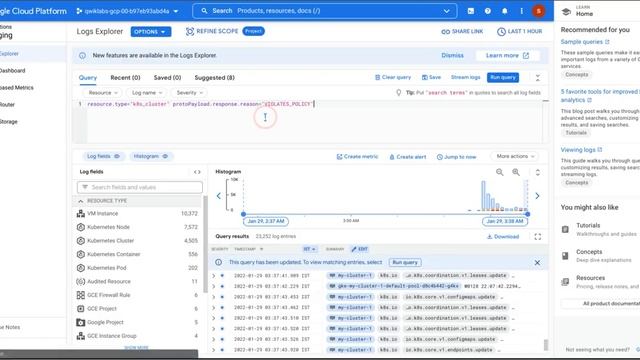The image size is (640, 360).
Task: Click the Refine Scope icon
Action: click(190, 31)
